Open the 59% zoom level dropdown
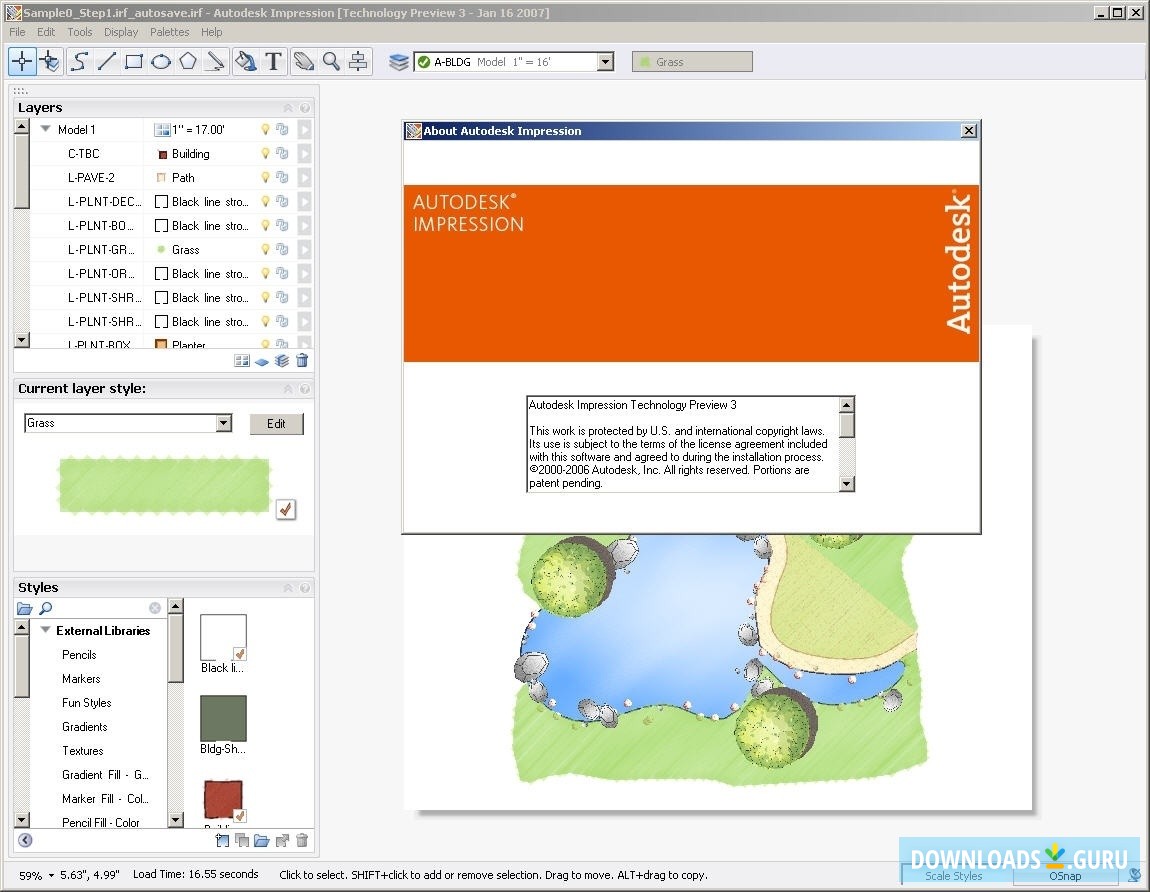 click(51, 875)
